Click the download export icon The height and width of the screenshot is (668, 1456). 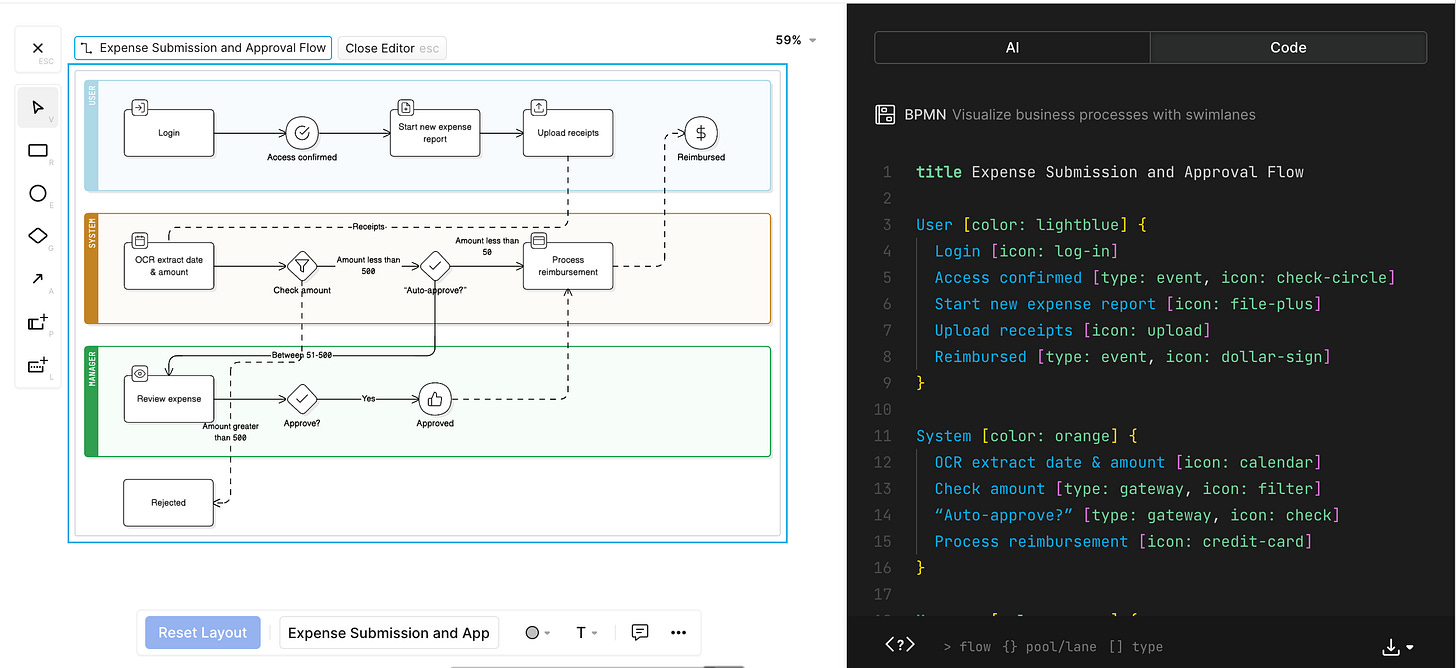(x=1390, y=647)
